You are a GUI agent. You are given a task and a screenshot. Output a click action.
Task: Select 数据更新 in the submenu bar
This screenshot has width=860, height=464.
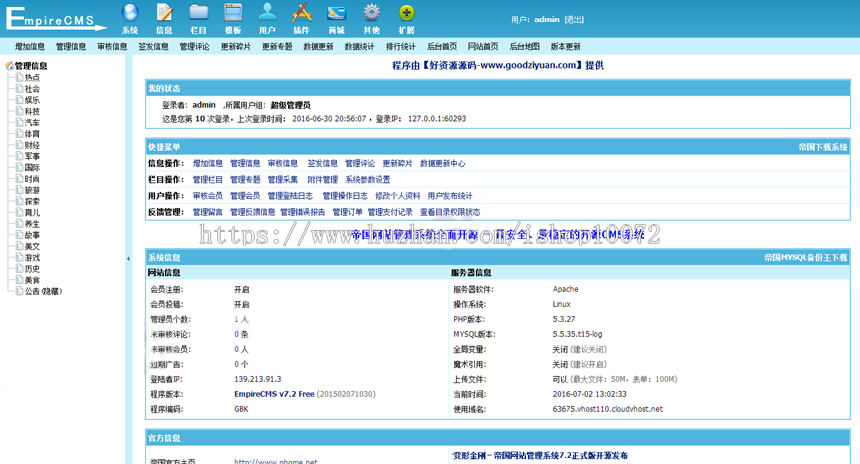pyautogui.click(x=318, y=47)
